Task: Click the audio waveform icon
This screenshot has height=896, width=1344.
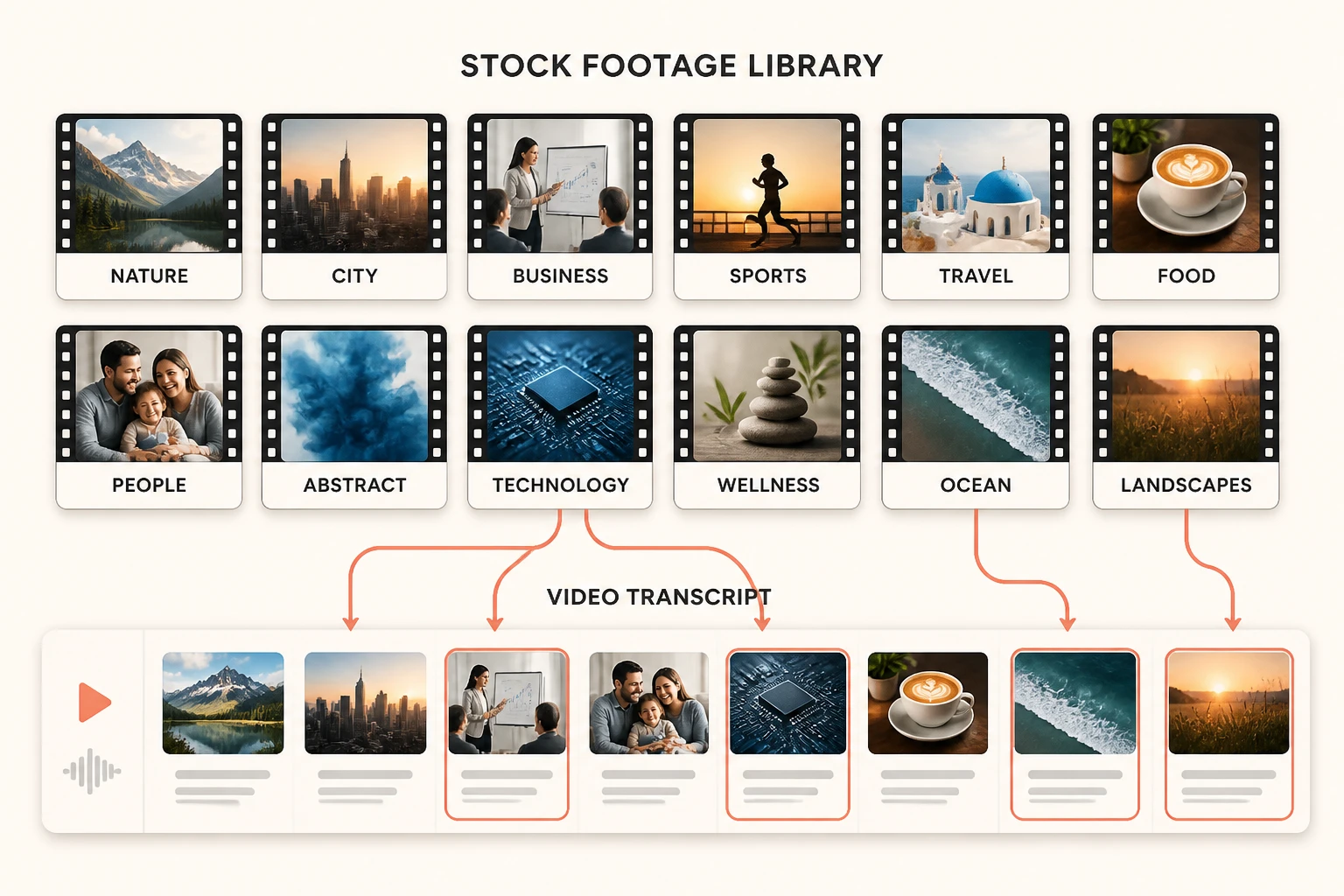Action: coord(92,772)
